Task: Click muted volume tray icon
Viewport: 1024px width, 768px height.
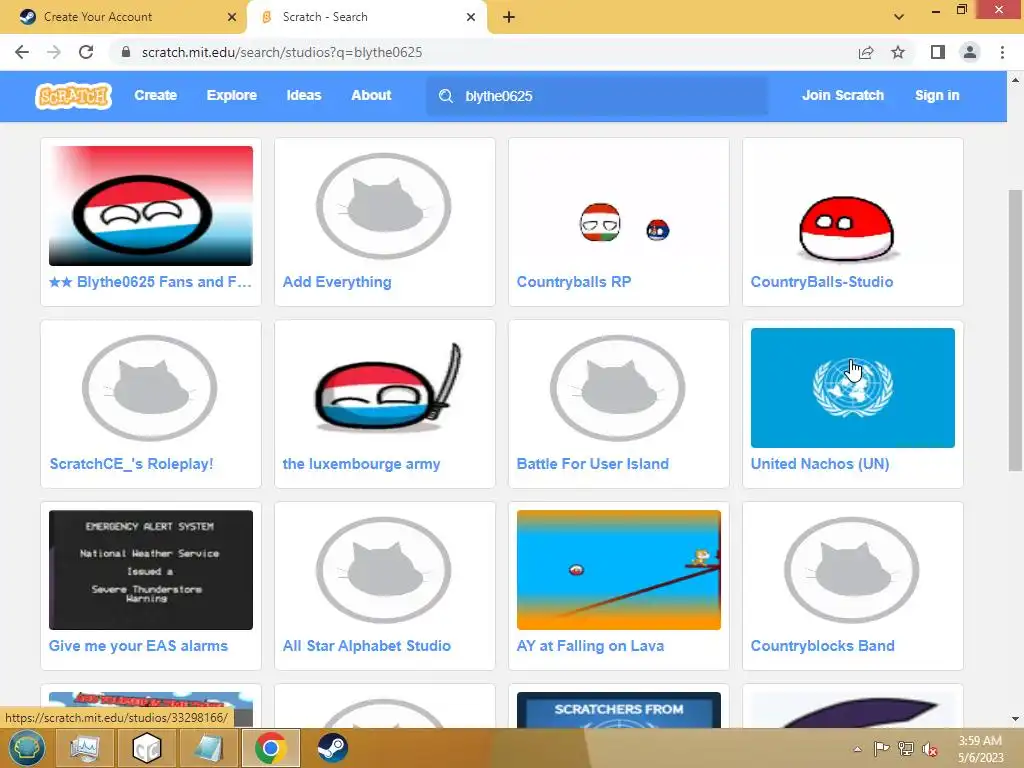Action: pos(929,749)
